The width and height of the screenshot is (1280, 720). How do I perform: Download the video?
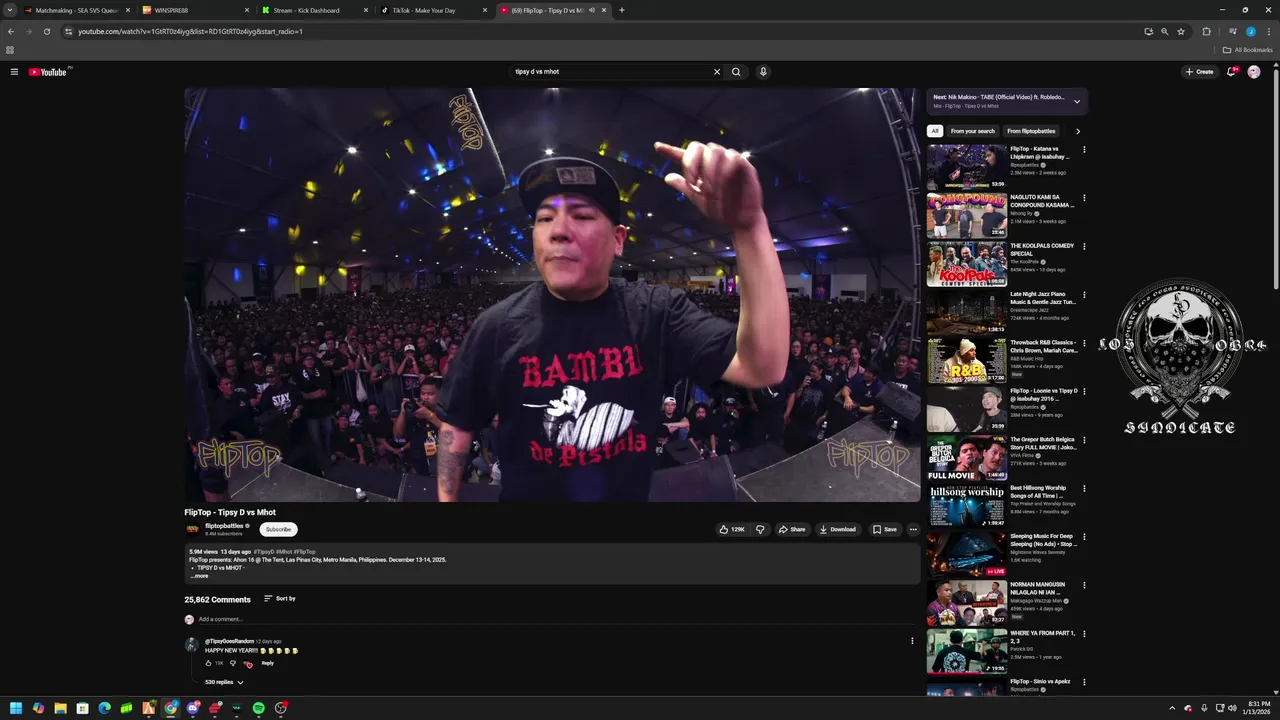838,529
